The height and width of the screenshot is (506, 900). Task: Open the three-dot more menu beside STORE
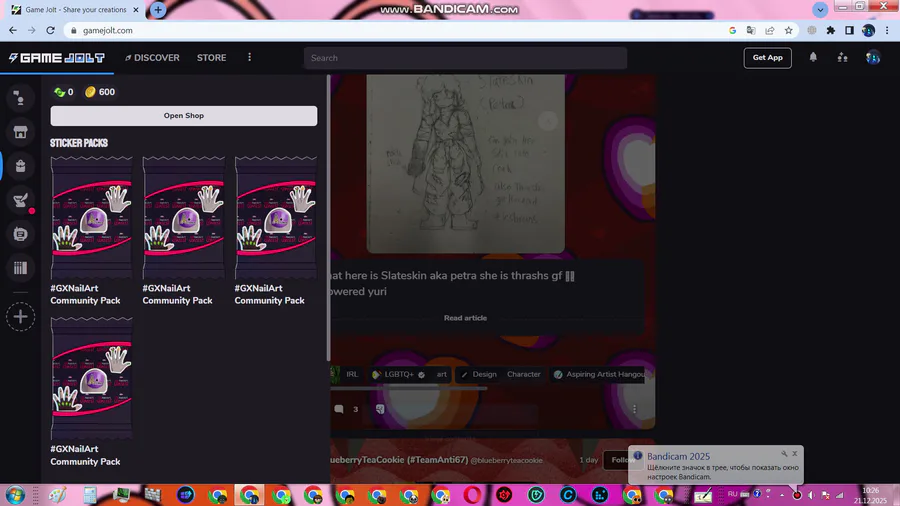coord(249,57)
